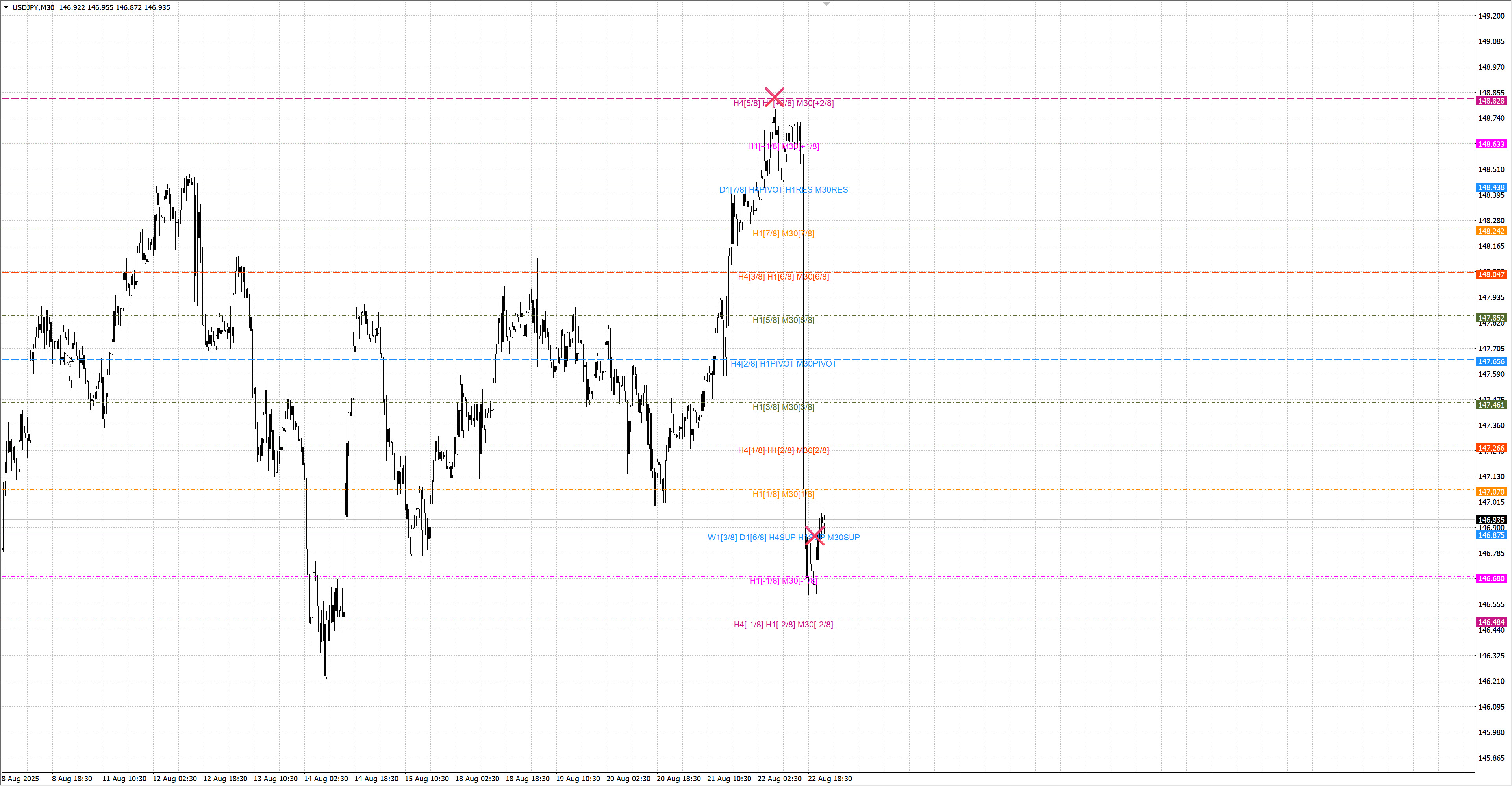The width and height of the screenshot is (1512, 786).
Task: Click the 148.828 price tag on the axis
Action: click(x=1491, y=101)
